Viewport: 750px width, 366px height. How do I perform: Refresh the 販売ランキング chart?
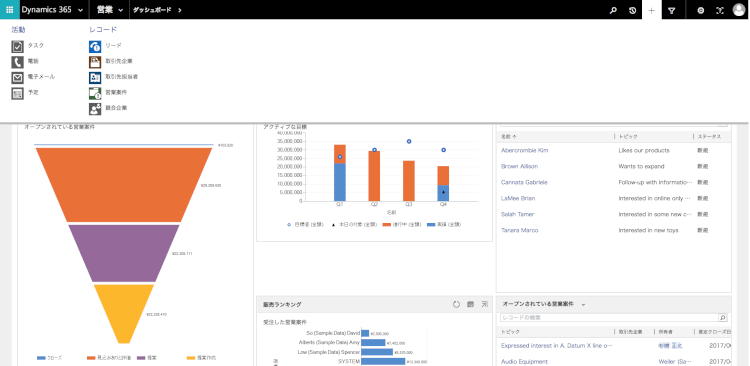tap(456, 304)
